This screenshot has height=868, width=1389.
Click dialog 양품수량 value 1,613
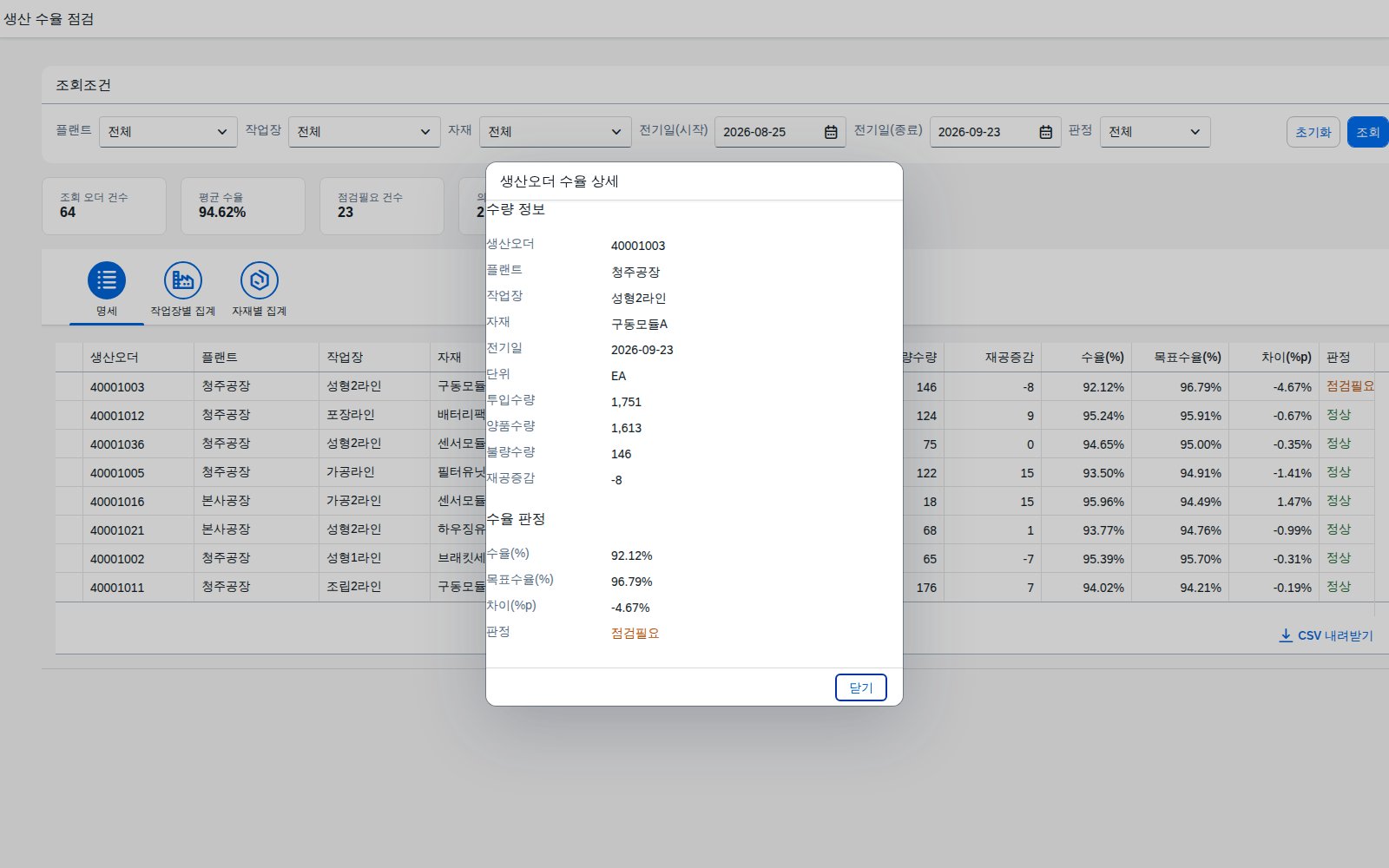pyautogui.click(x=626, y=428)
